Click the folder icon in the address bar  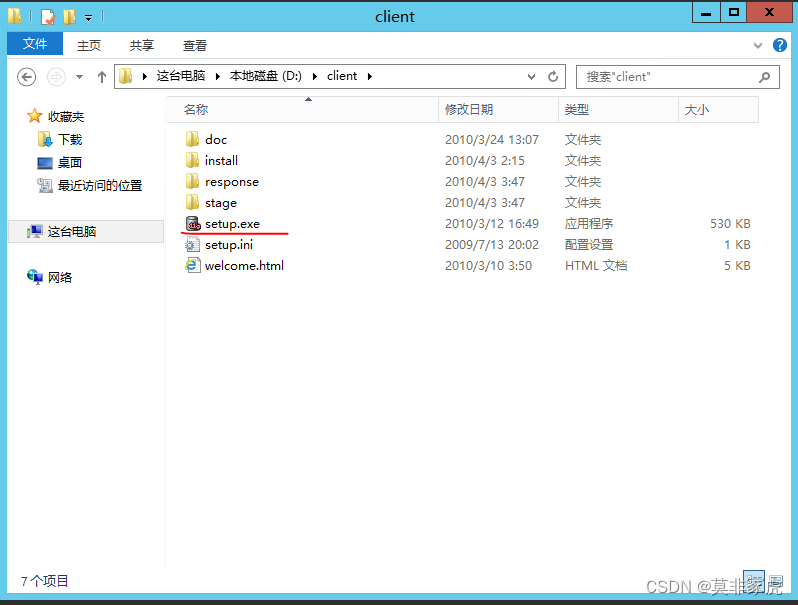pos(126,76)
